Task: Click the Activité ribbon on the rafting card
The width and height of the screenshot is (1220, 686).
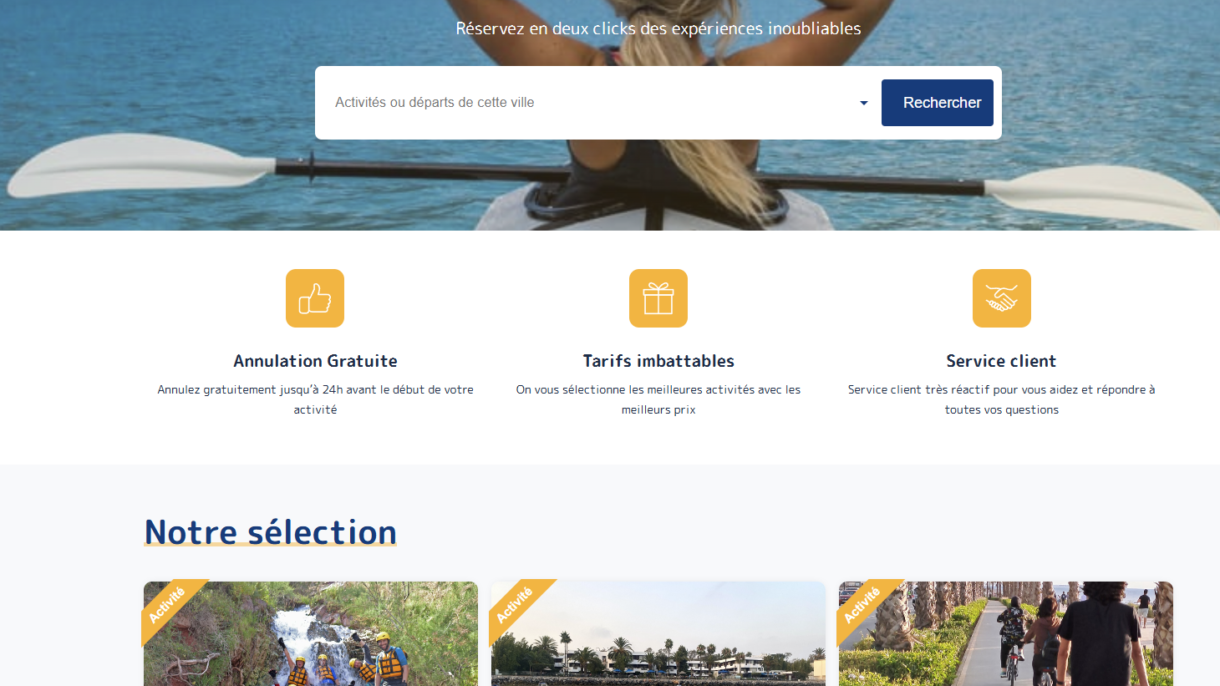Action: pos(168,606)
